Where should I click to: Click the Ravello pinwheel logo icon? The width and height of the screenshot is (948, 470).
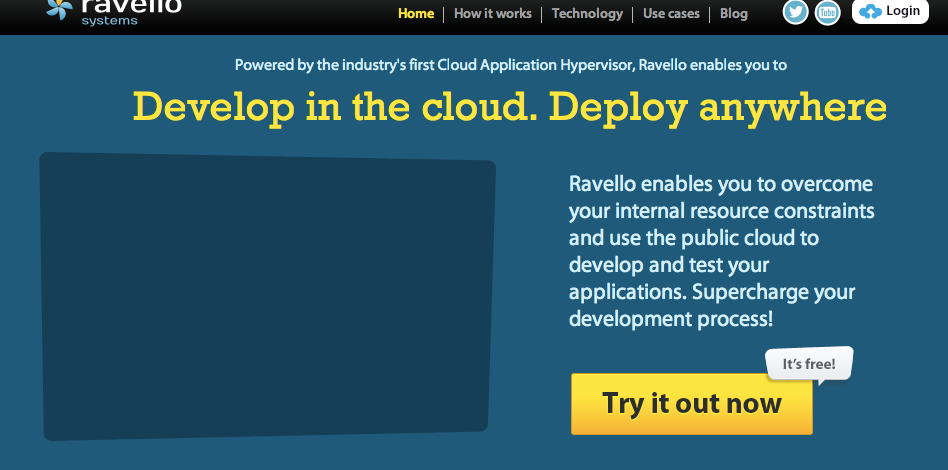pyautogui.click(x=59, y=10)
